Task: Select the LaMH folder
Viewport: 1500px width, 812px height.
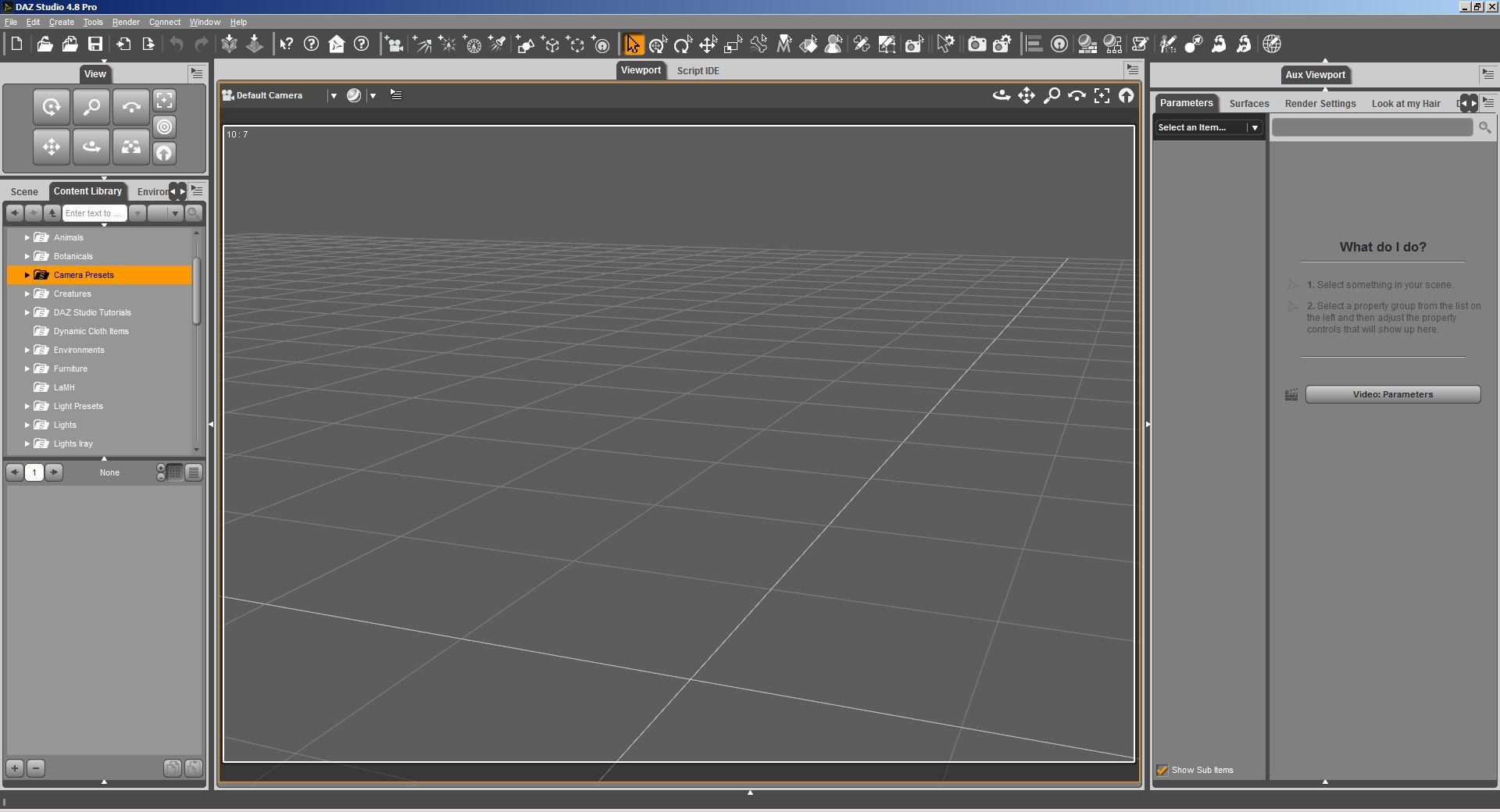Action: [x=64, y=387]
